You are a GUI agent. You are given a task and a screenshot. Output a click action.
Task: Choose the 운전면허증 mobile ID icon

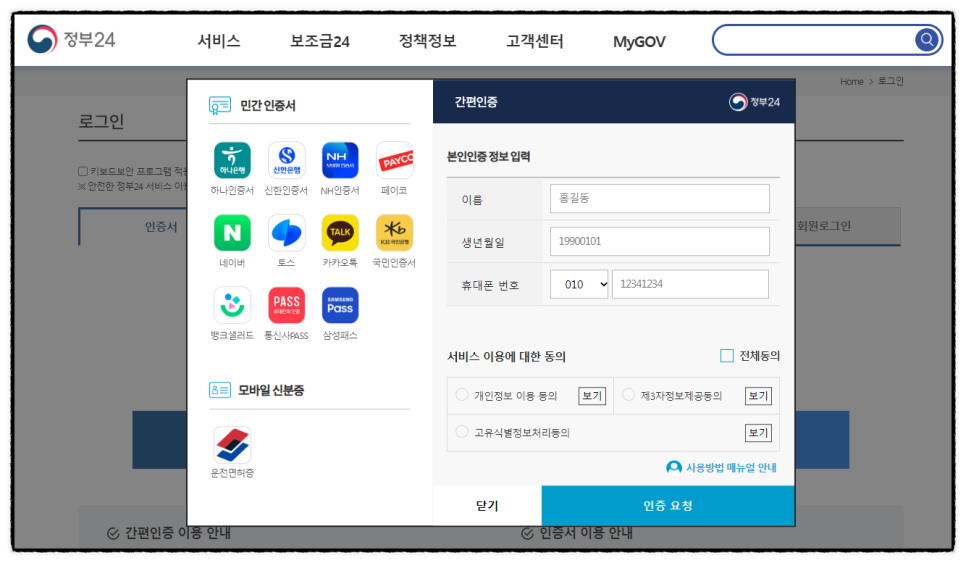pos(232,444)
